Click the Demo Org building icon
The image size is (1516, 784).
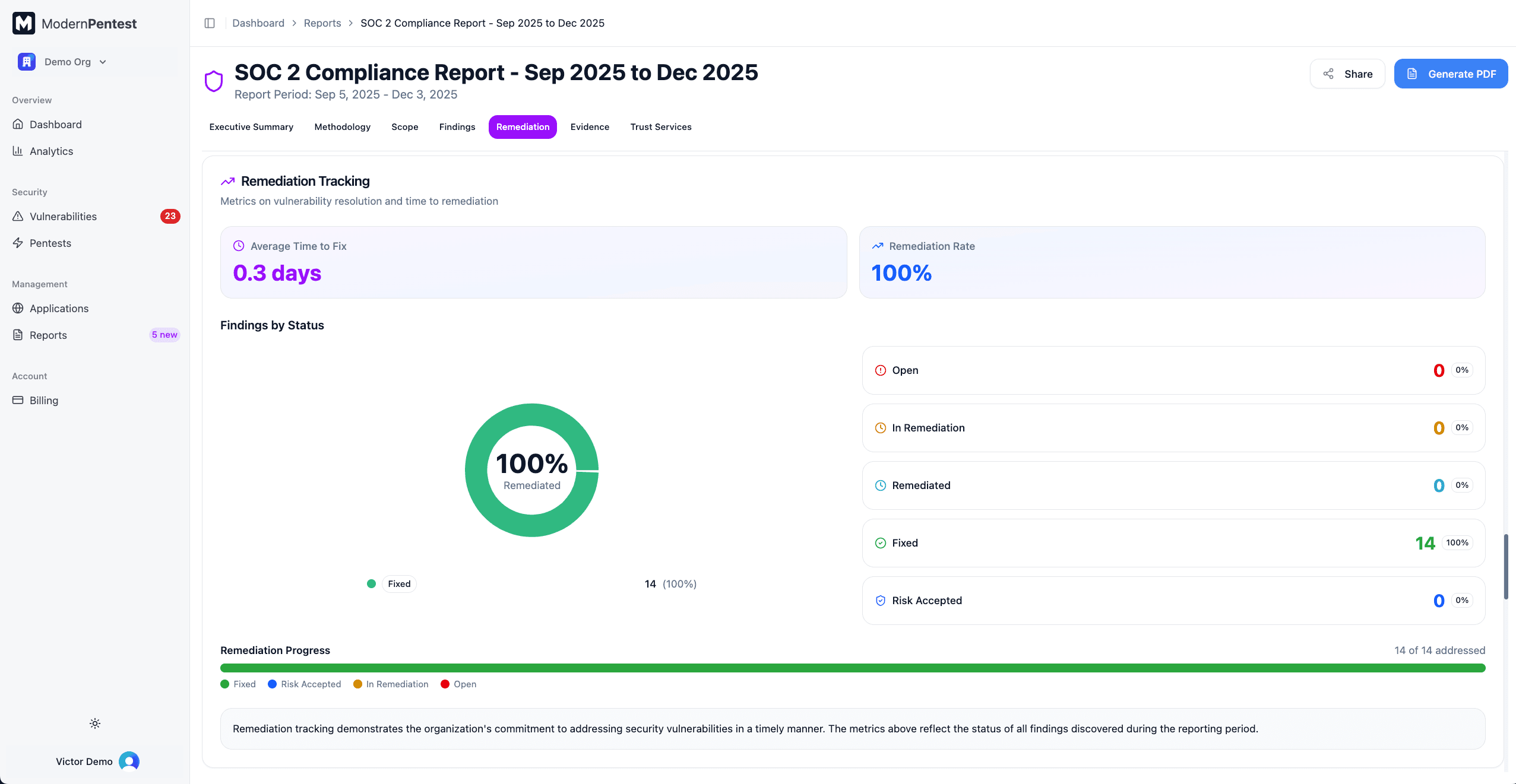pyautogui.click(x=26, y=62)
